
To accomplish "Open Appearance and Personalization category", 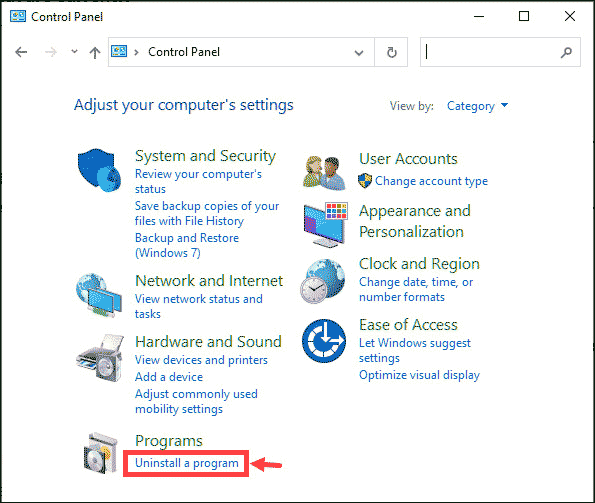I will [x=415, y=221].
